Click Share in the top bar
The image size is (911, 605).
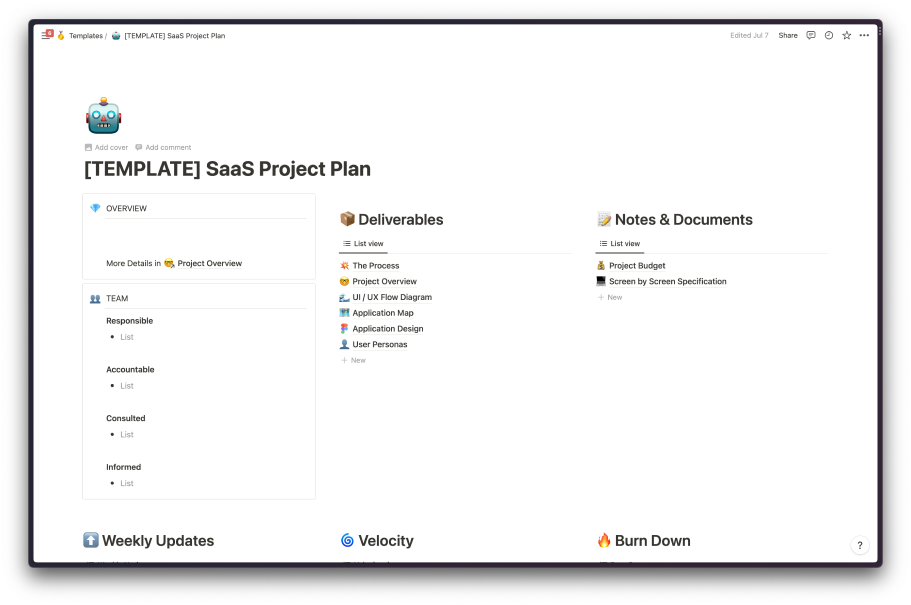coord(788,35)
